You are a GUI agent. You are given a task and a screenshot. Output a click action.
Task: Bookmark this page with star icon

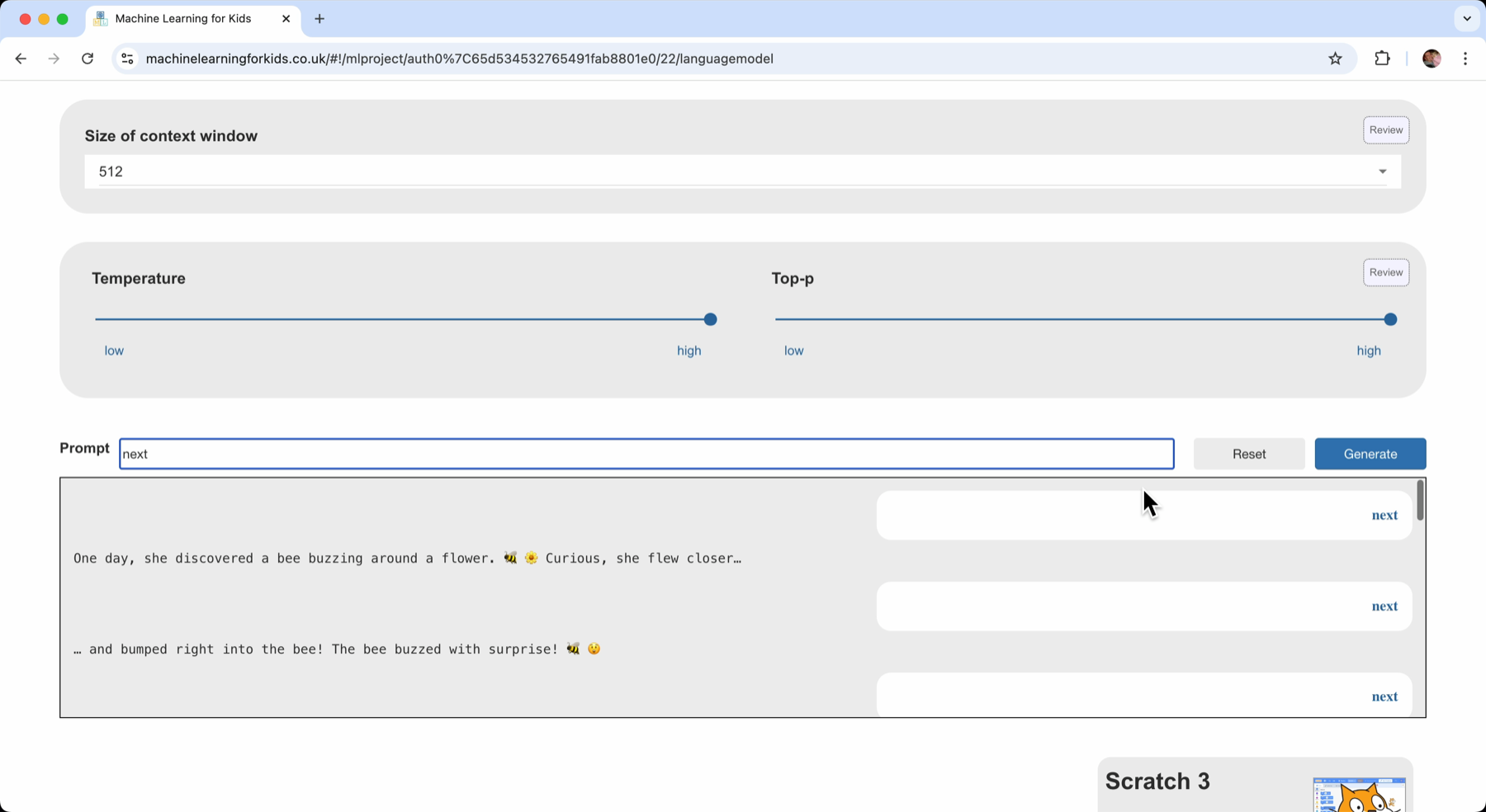pos(1335,59)
